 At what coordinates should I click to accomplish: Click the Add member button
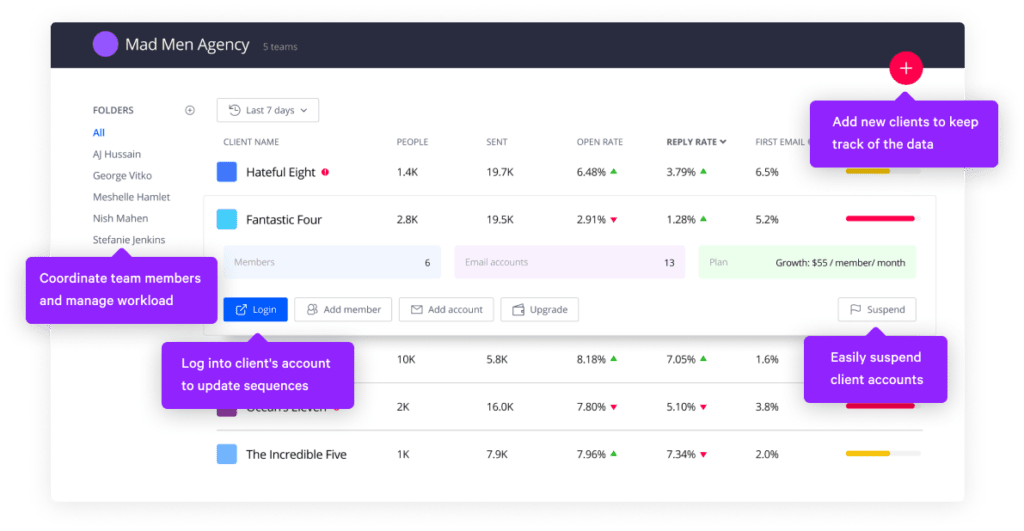pos(343,310)
